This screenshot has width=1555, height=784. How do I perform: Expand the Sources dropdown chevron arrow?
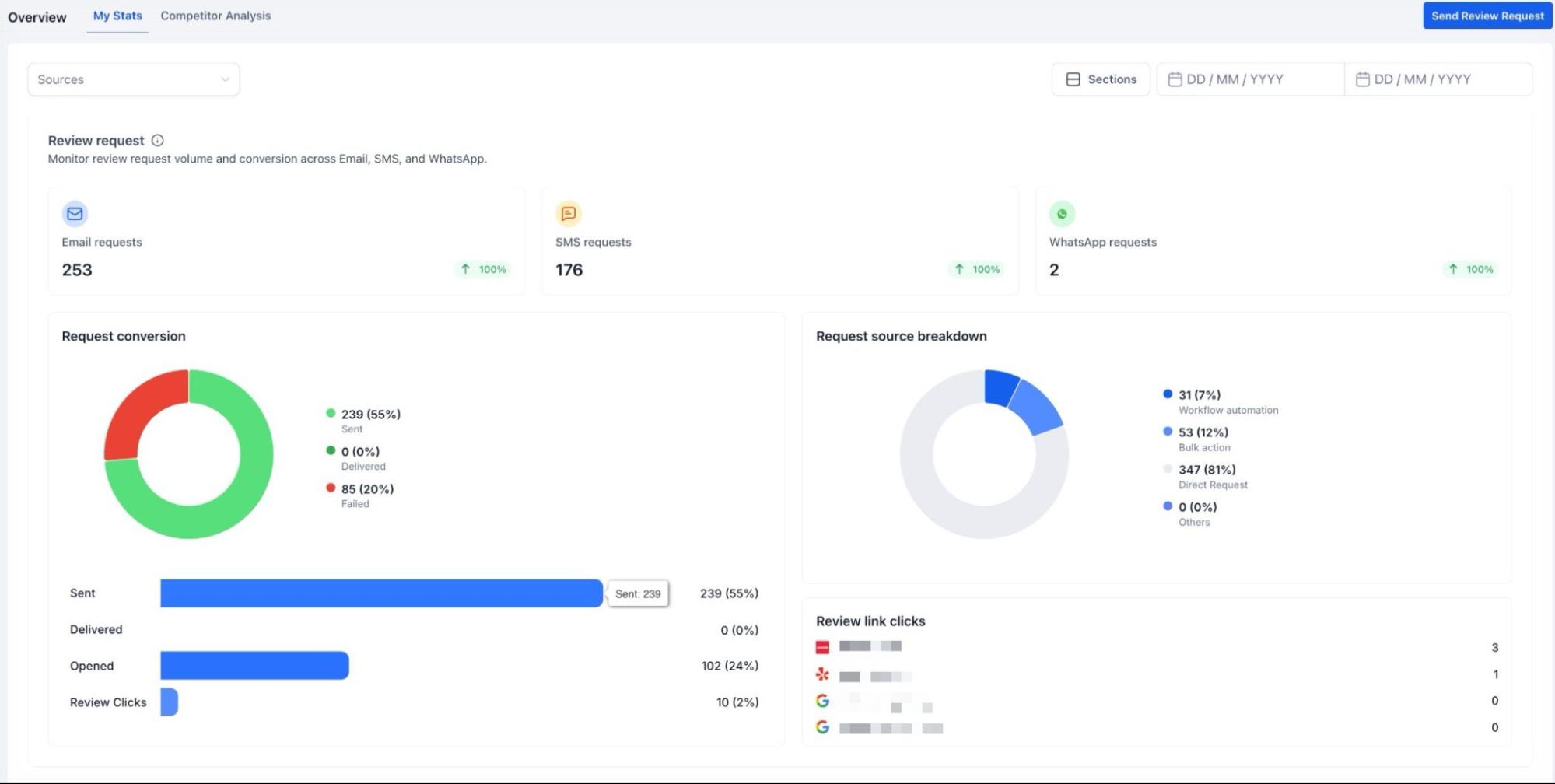tap(225, 79)
